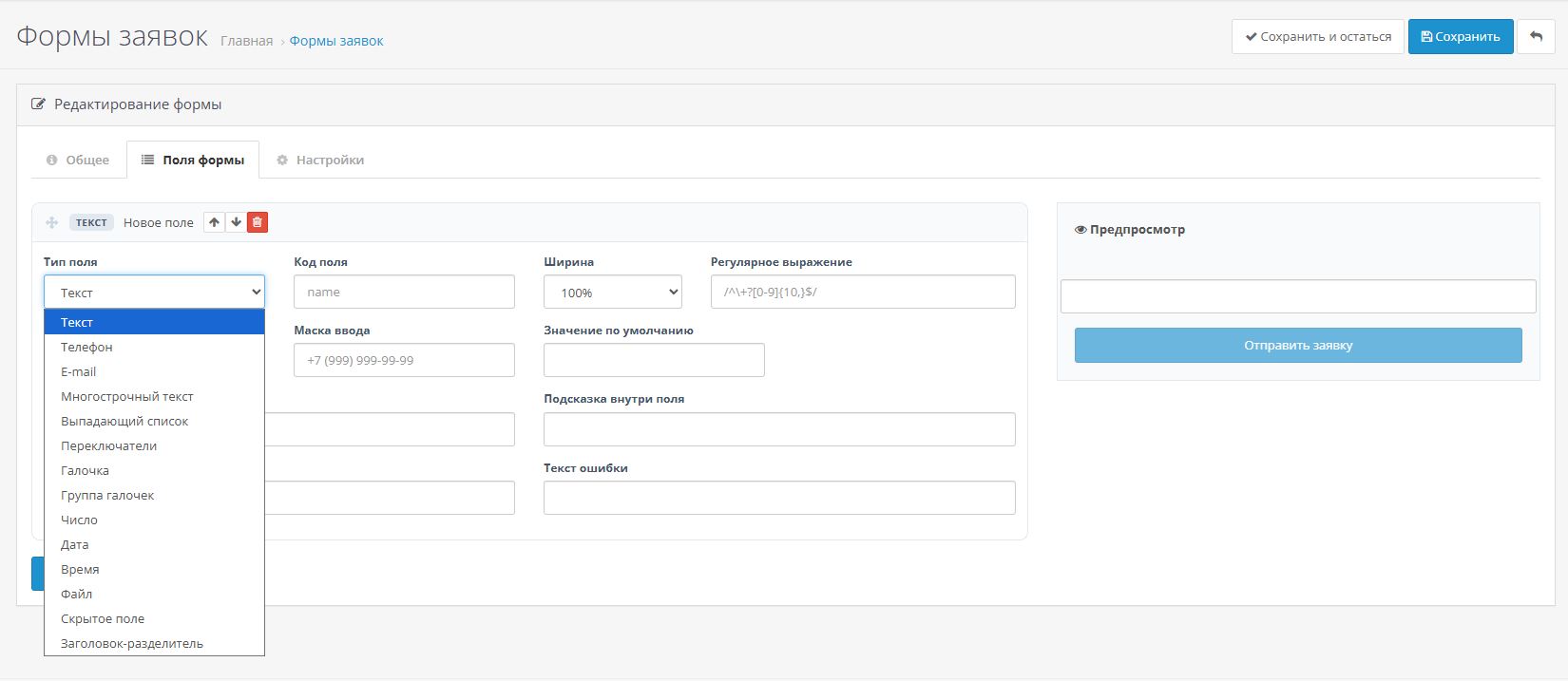Viewport: 1568px width, 681px height.
Task: Select Дата field type option
Action: click(x=154, y=544)
